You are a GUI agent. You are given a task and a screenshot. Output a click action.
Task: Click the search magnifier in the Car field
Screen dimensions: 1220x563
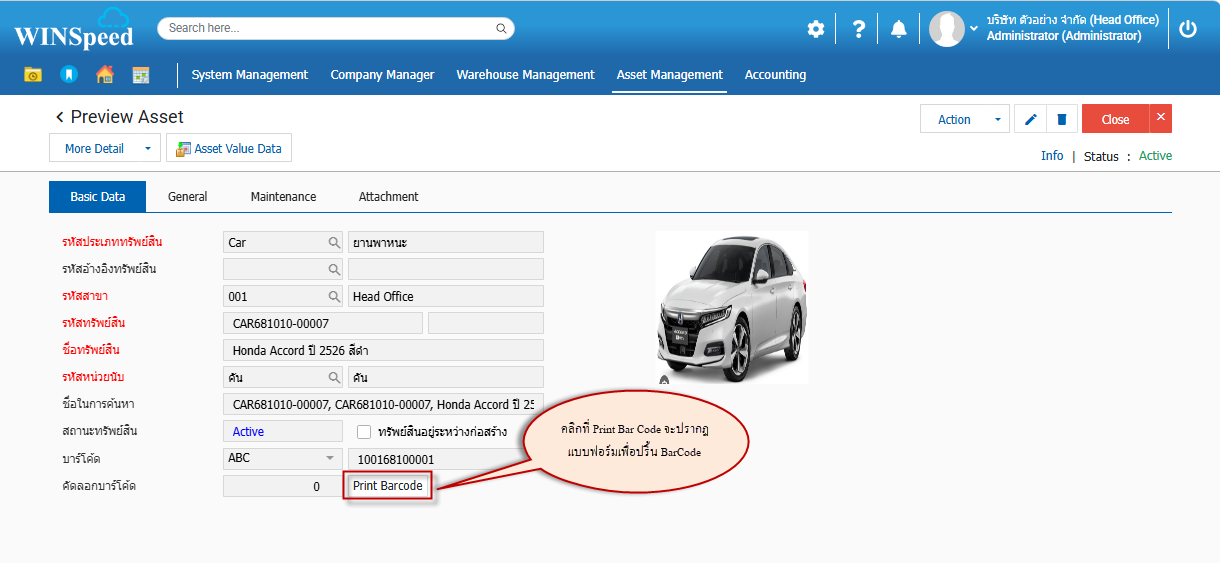(334, 243)
